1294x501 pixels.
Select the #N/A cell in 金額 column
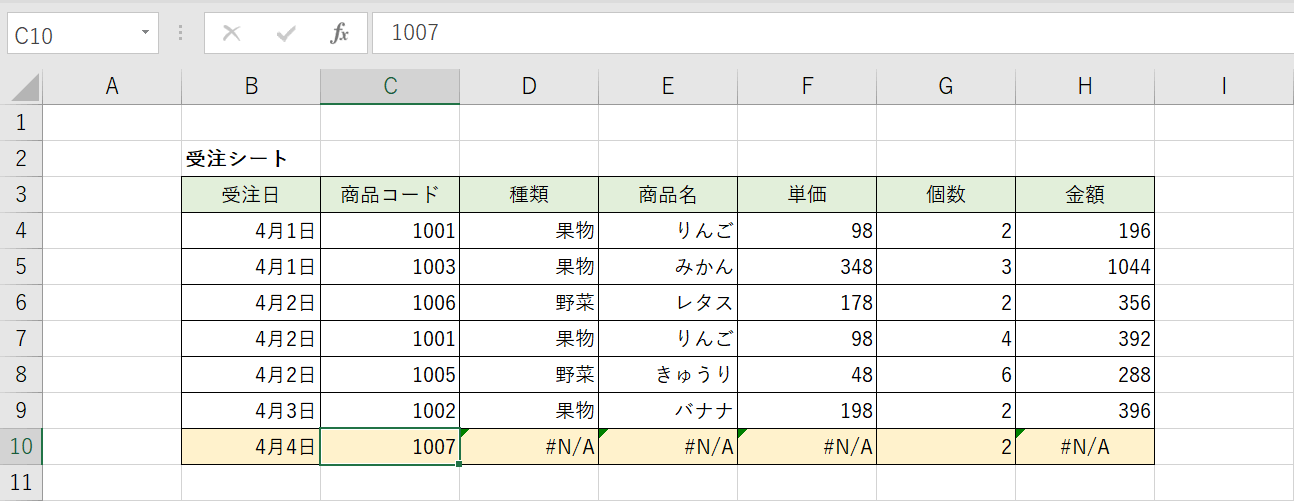(x=1085, y=447)
